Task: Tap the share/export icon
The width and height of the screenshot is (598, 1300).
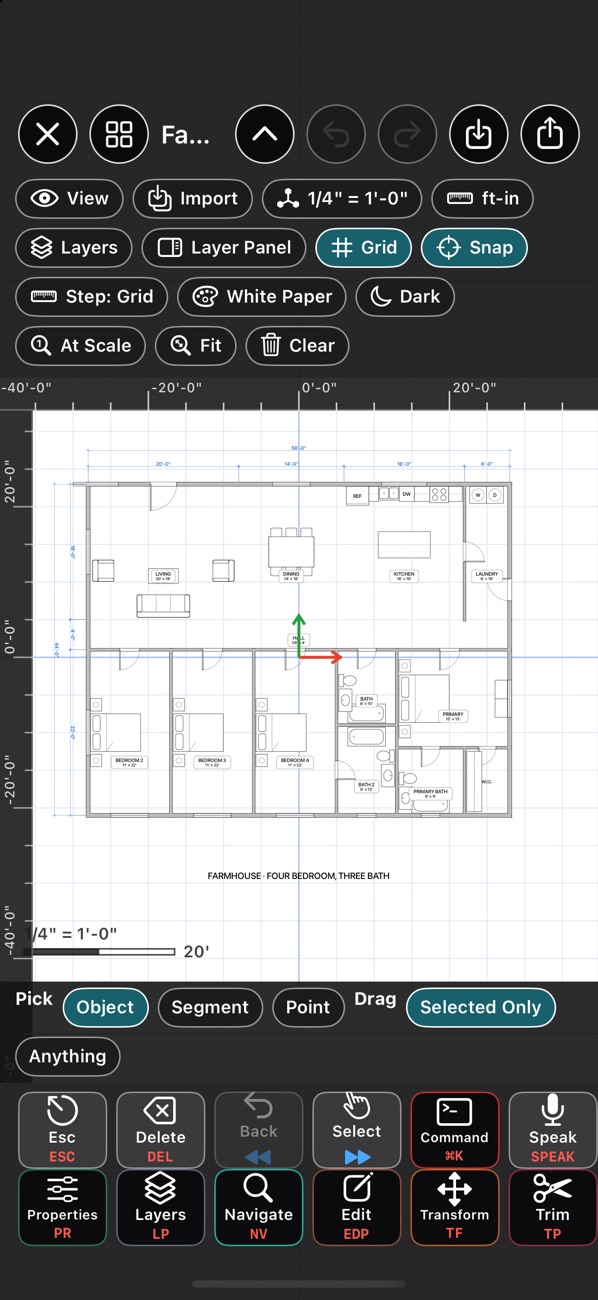Action: pyautogui.click(x=550, y=134)
